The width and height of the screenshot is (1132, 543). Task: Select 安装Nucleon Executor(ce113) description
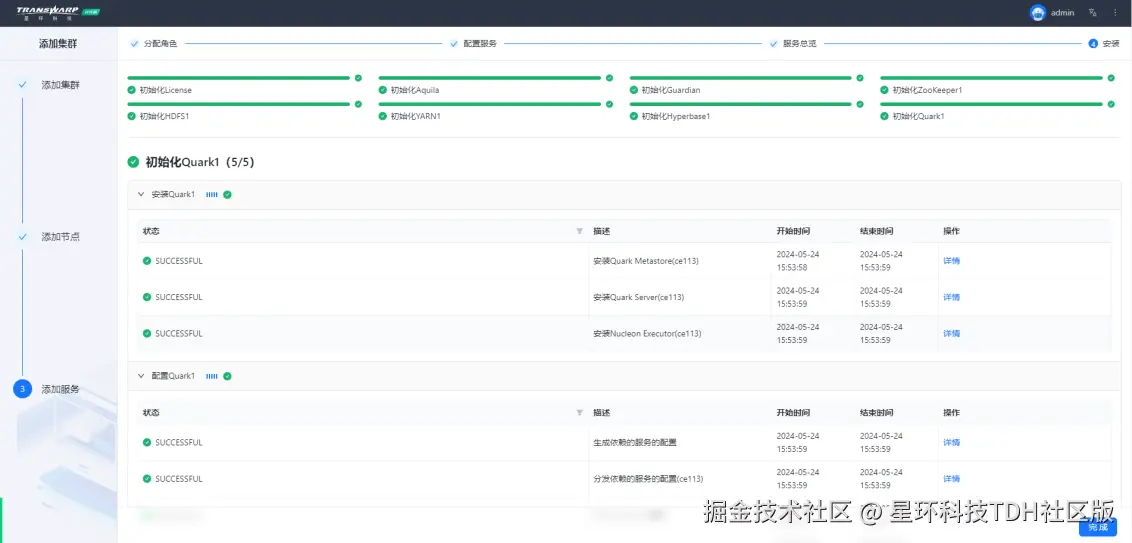coord(648,334)
